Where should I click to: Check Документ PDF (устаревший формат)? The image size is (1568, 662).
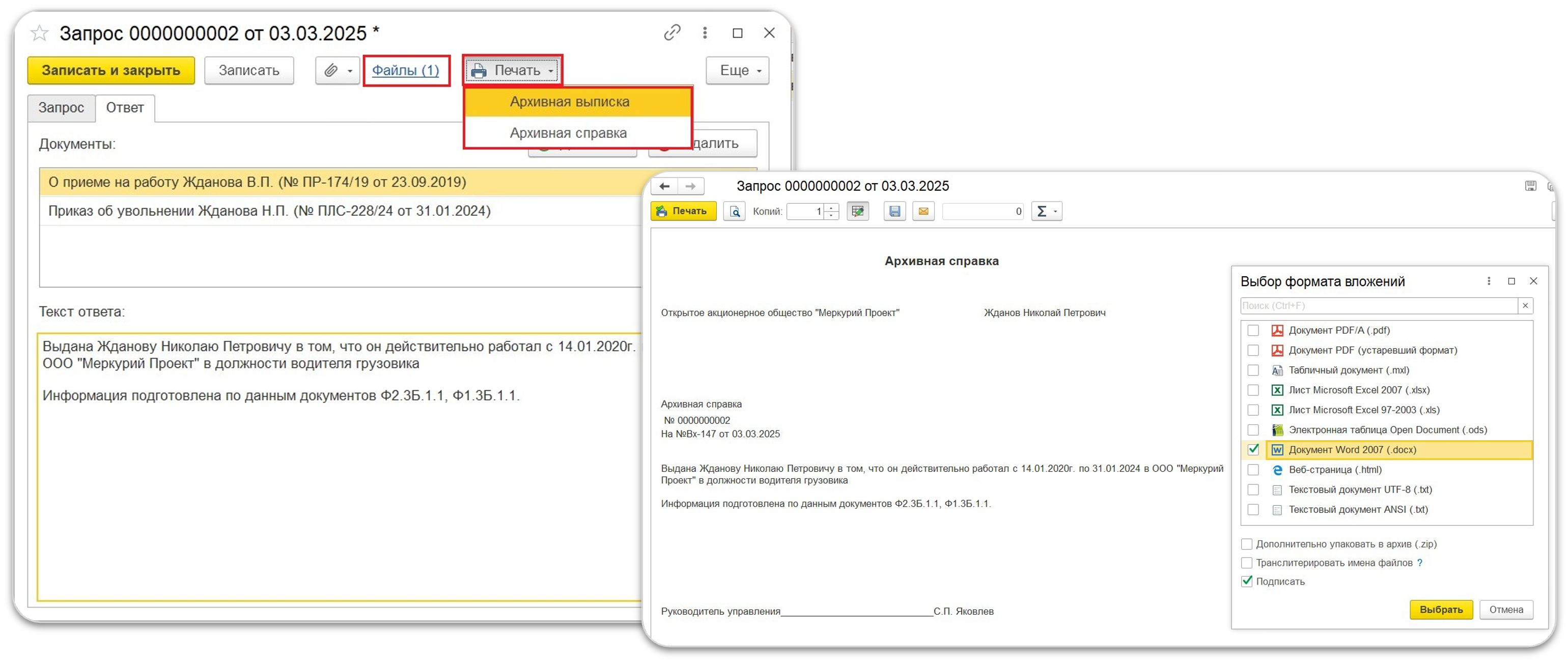pos(1253,351)
